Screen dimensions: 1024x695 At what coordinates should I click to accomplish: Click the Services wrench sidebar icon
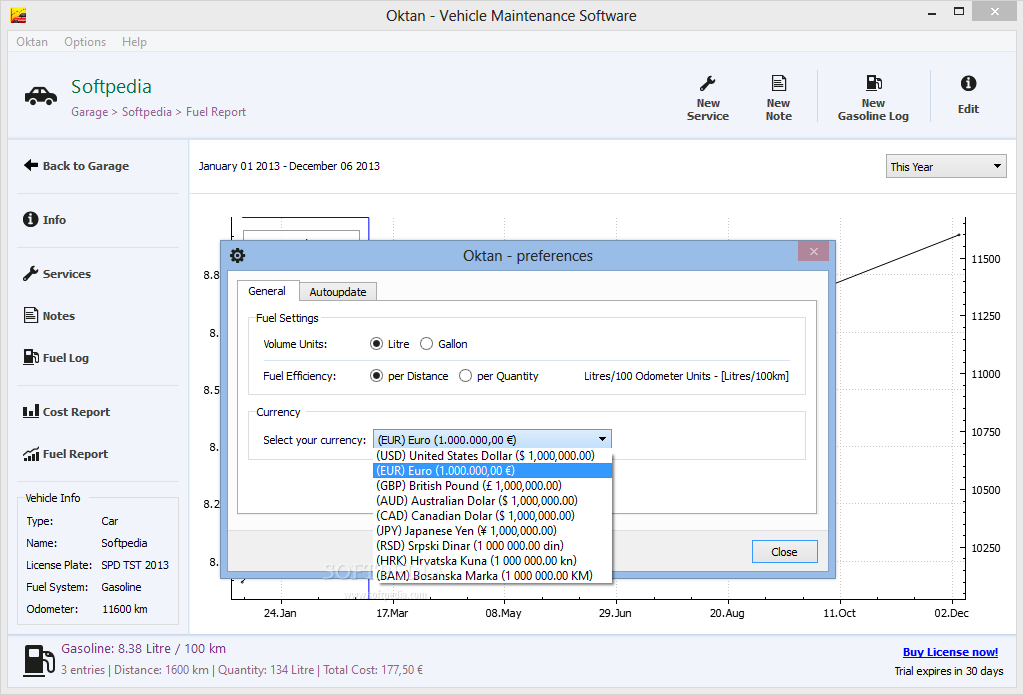point(30,274)
